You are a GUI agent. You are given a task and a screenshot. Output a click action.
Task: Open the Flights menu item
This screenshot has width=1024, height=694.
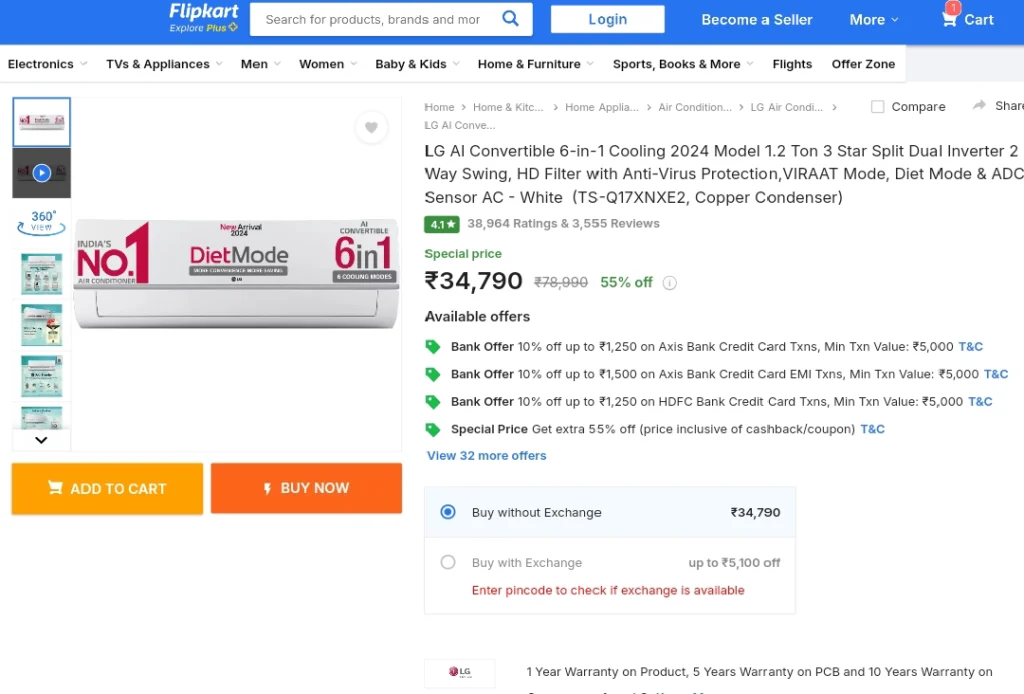[792, 64]
